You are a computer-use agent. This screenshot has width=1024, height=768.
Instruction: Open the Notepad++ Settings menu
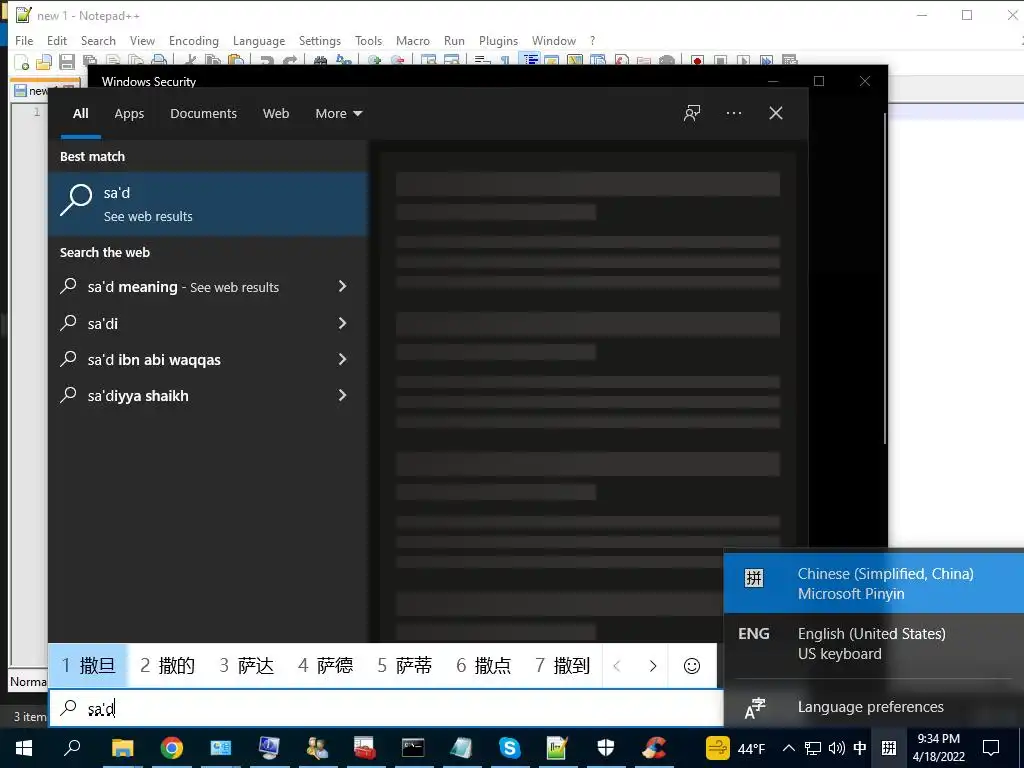pos(319,40)
